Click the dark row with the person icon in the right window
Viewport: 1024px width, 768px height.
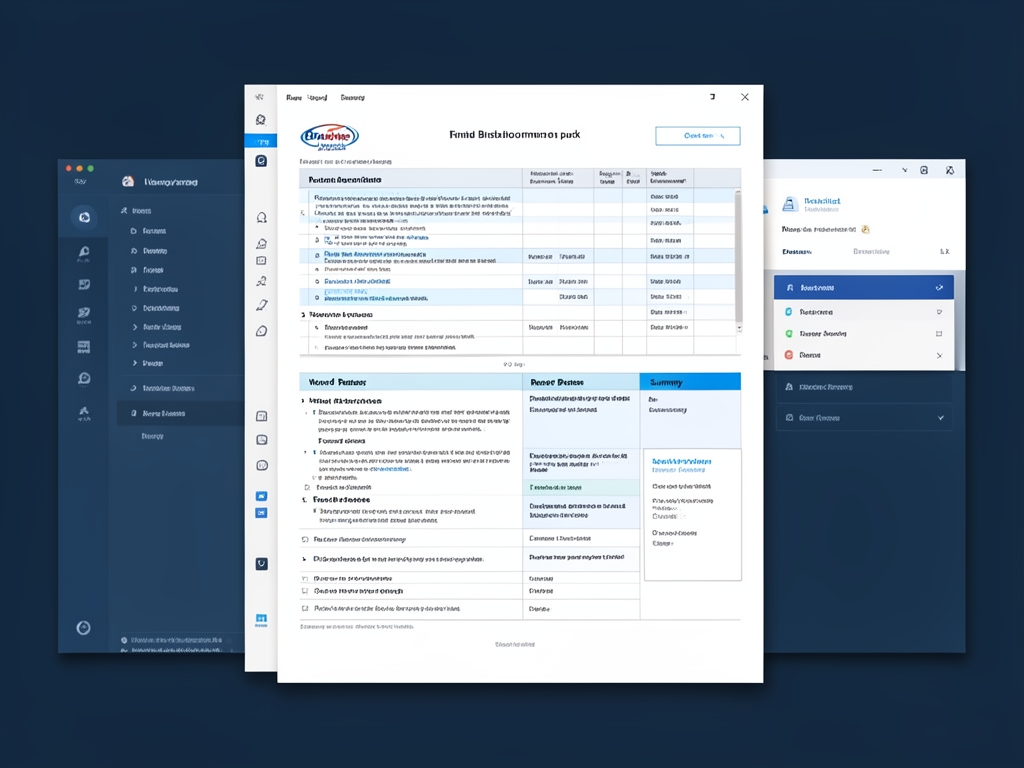tap(863, 387)
